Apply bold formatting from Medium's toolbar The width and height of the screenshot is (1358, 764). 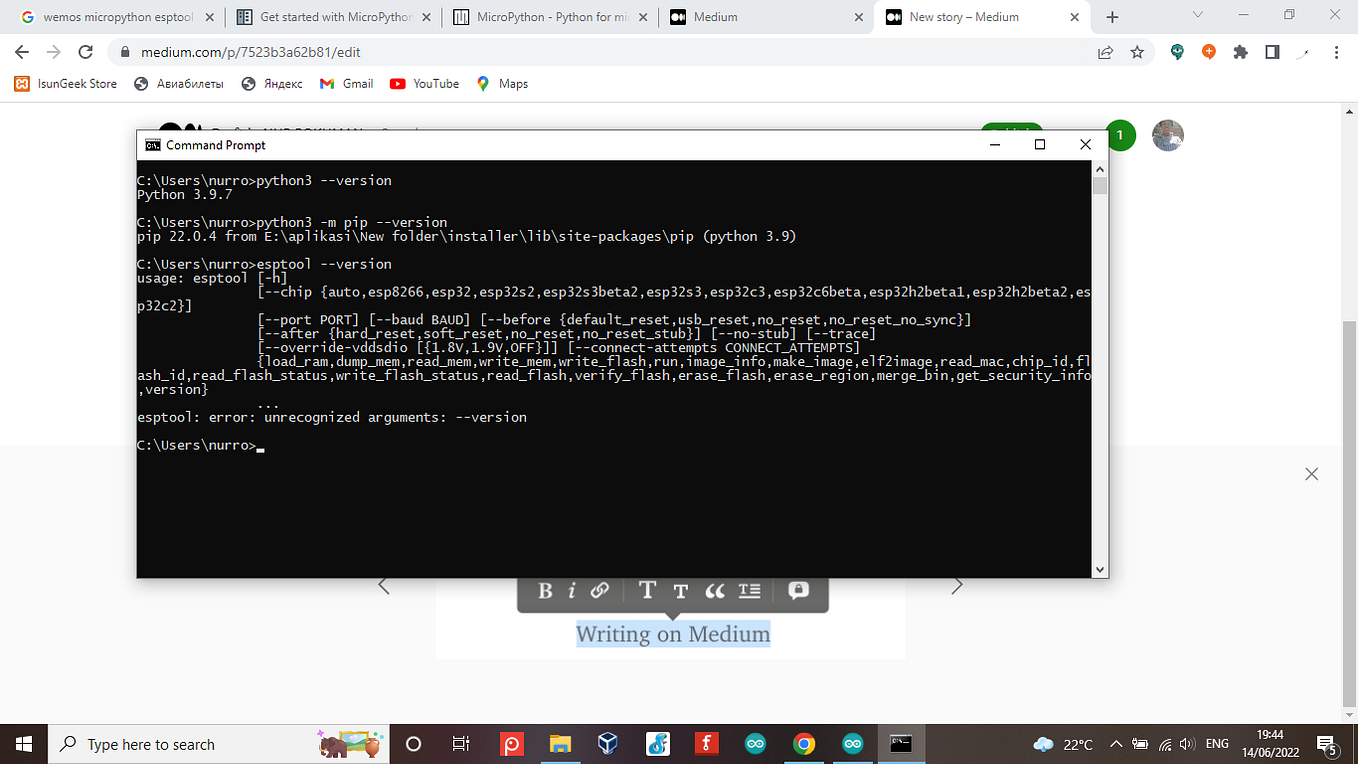click(x=545, y=590)
